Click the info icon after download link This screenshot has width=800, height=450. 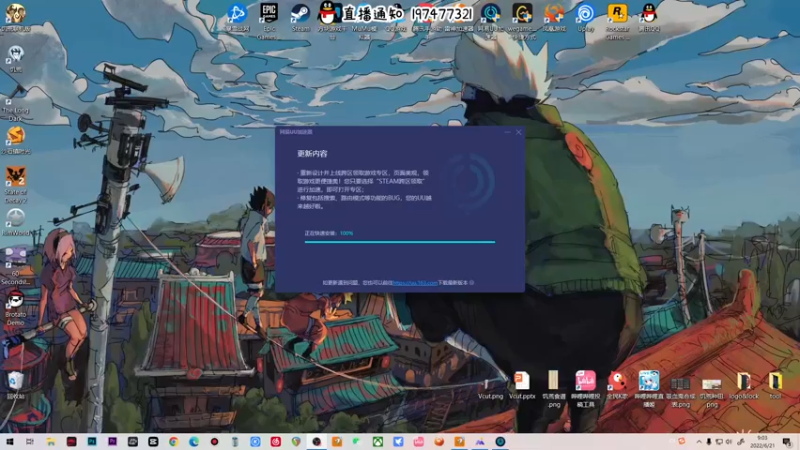[x=471, y=283]
